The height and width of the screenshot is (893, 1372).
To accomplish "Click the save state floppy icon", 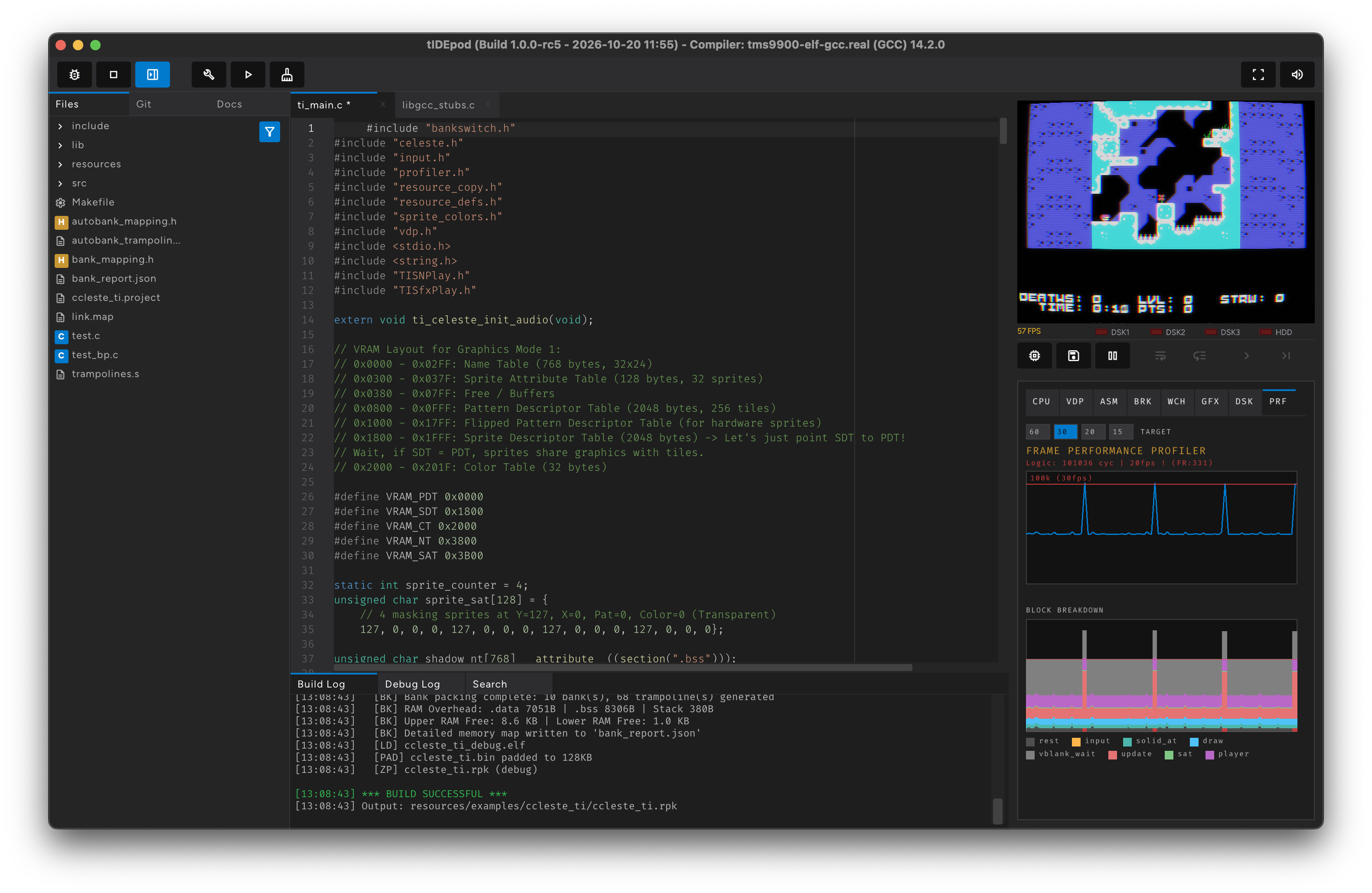I will [x=1073, y=356].
